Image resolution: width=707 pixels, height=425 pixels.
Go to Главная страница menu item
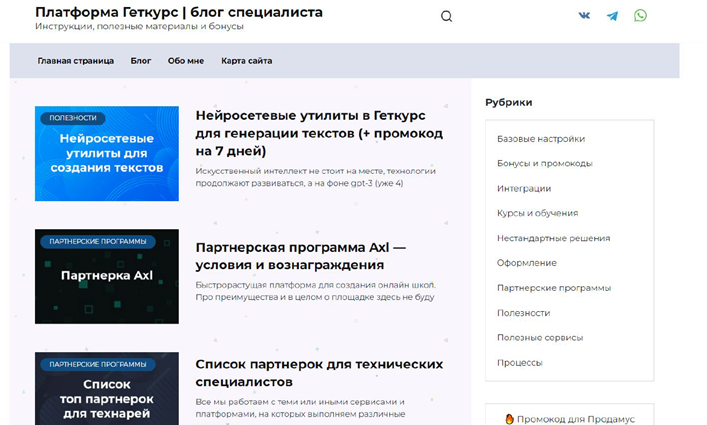(76, 61)
